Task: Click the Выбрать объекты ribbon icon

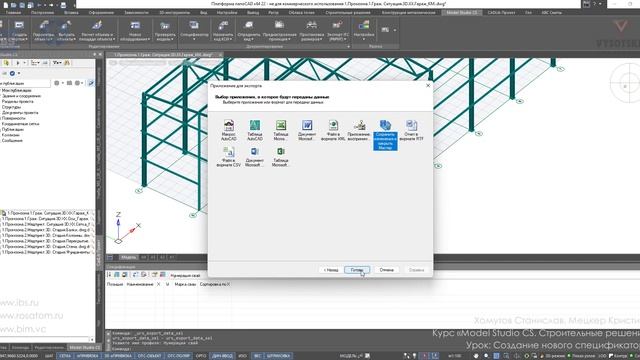Action: tap(66, 31)
